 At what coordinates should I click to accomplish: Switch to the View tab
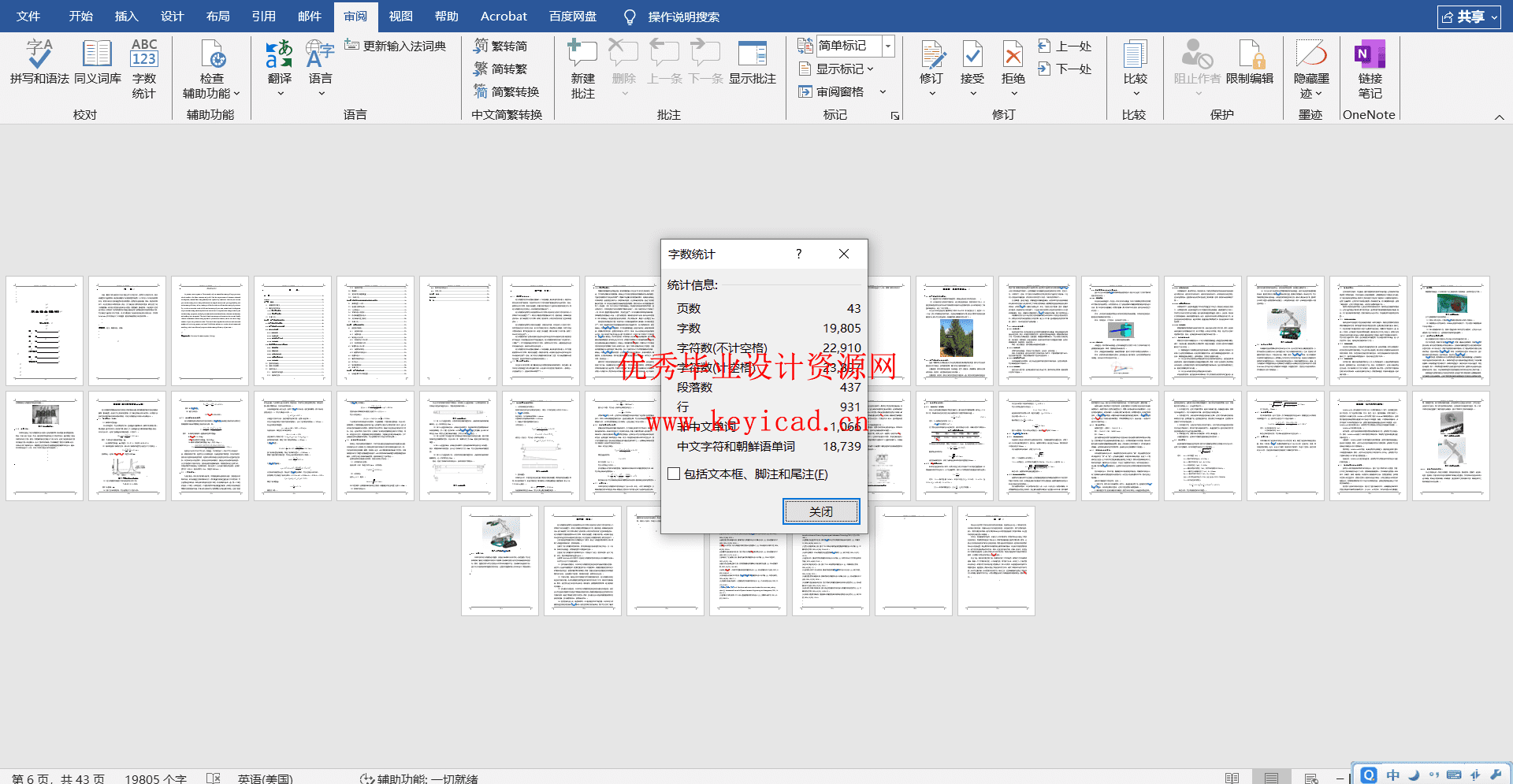(x=400, y=16)
